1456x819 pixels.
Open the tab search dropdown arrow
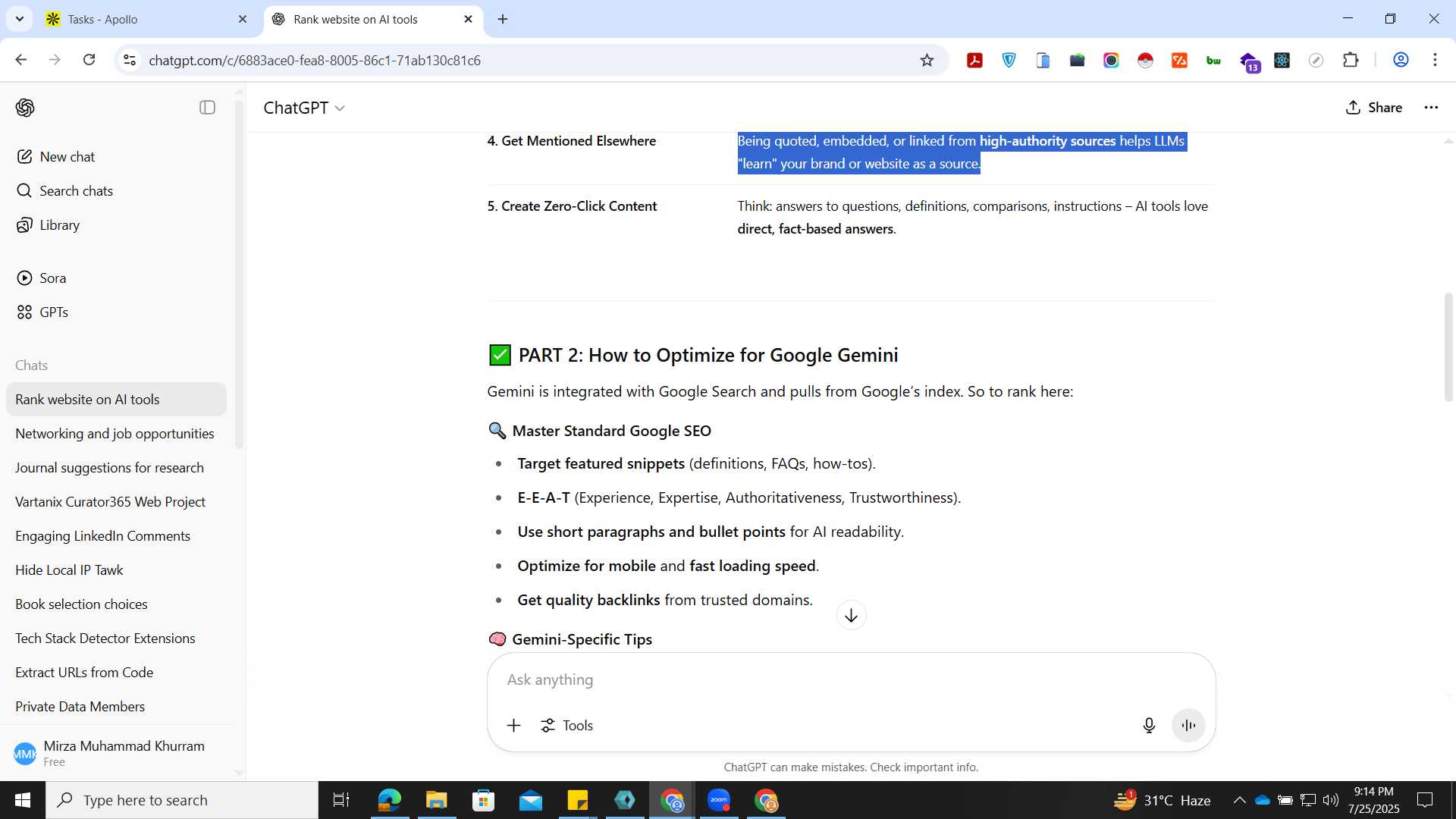20,19
